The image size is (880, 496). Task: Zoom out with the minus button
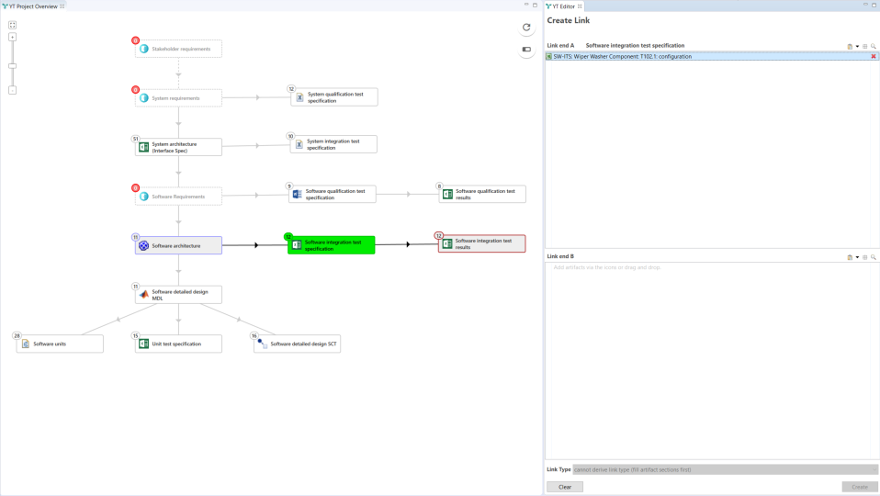coord(12,90)
